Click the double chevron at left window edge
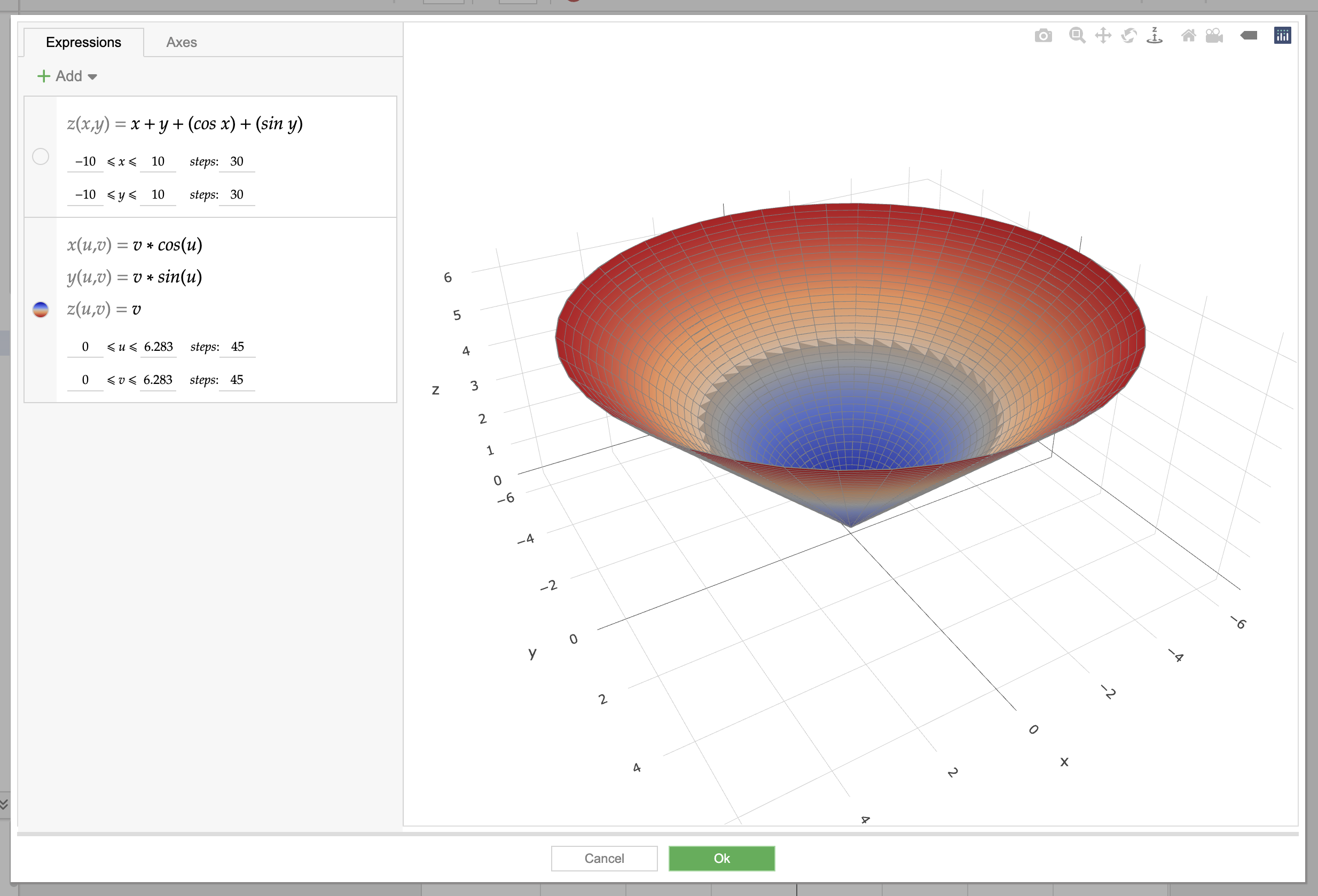 [x=4, y=804]
